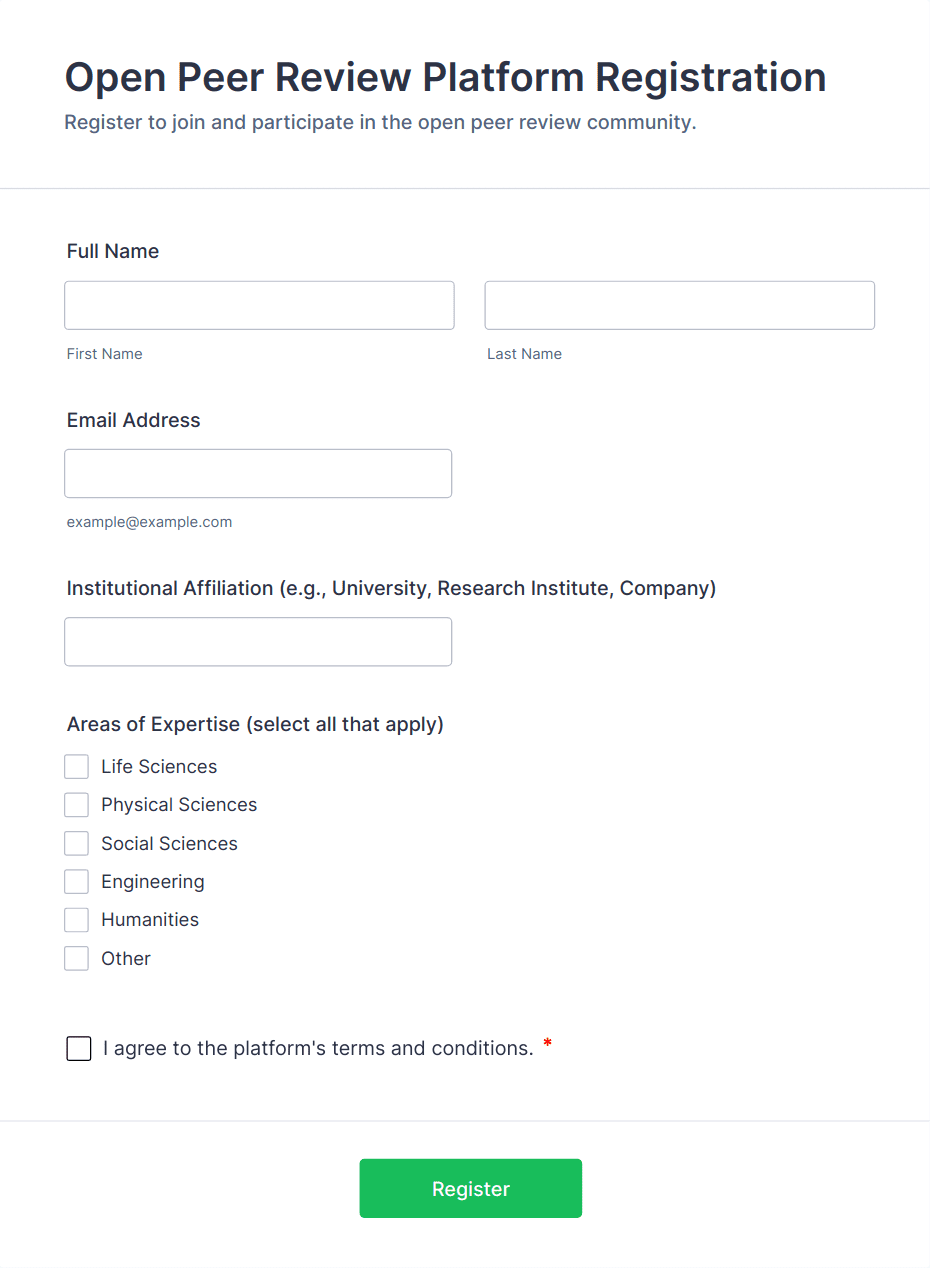Click the 'Institutional Affiliation' question label
This screenshot has height=1268, width=930.
coord(392,588)
